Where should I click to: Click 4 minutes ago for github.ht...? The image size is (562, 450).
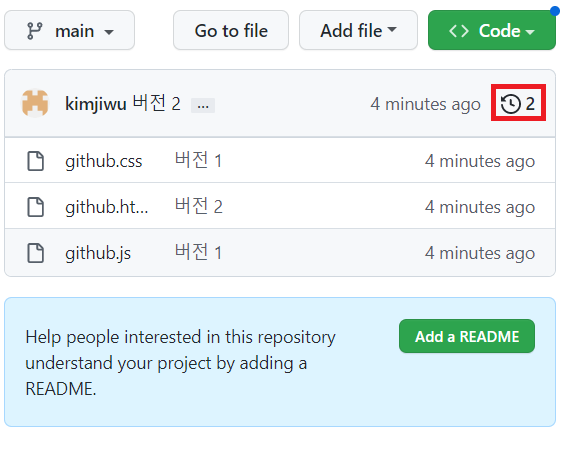tap(480, 207)
